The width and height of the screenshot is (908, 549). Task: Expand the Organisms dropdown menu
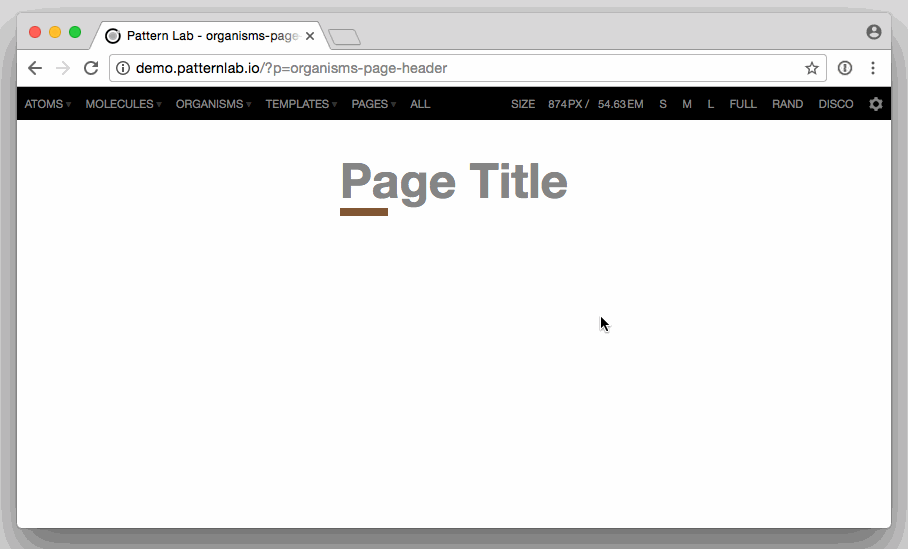213,104
